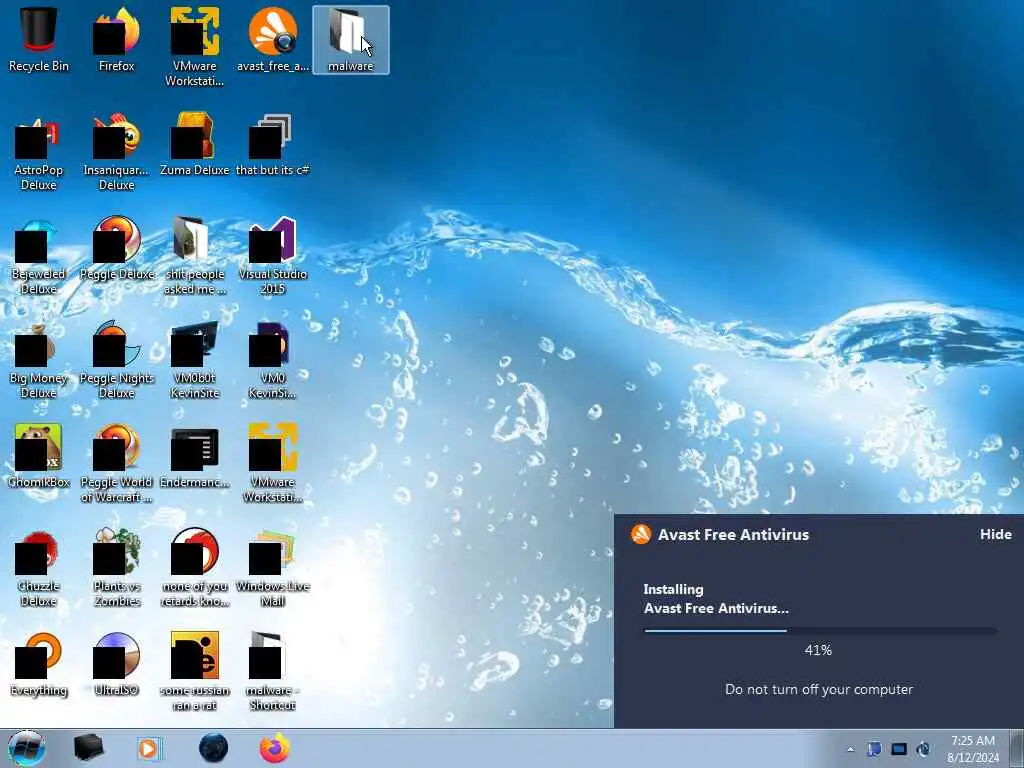Viewport: 1024px width, 768px height.
Task: Select the VM0b0t KevinSite icon
Action: (x=195, y=360)
